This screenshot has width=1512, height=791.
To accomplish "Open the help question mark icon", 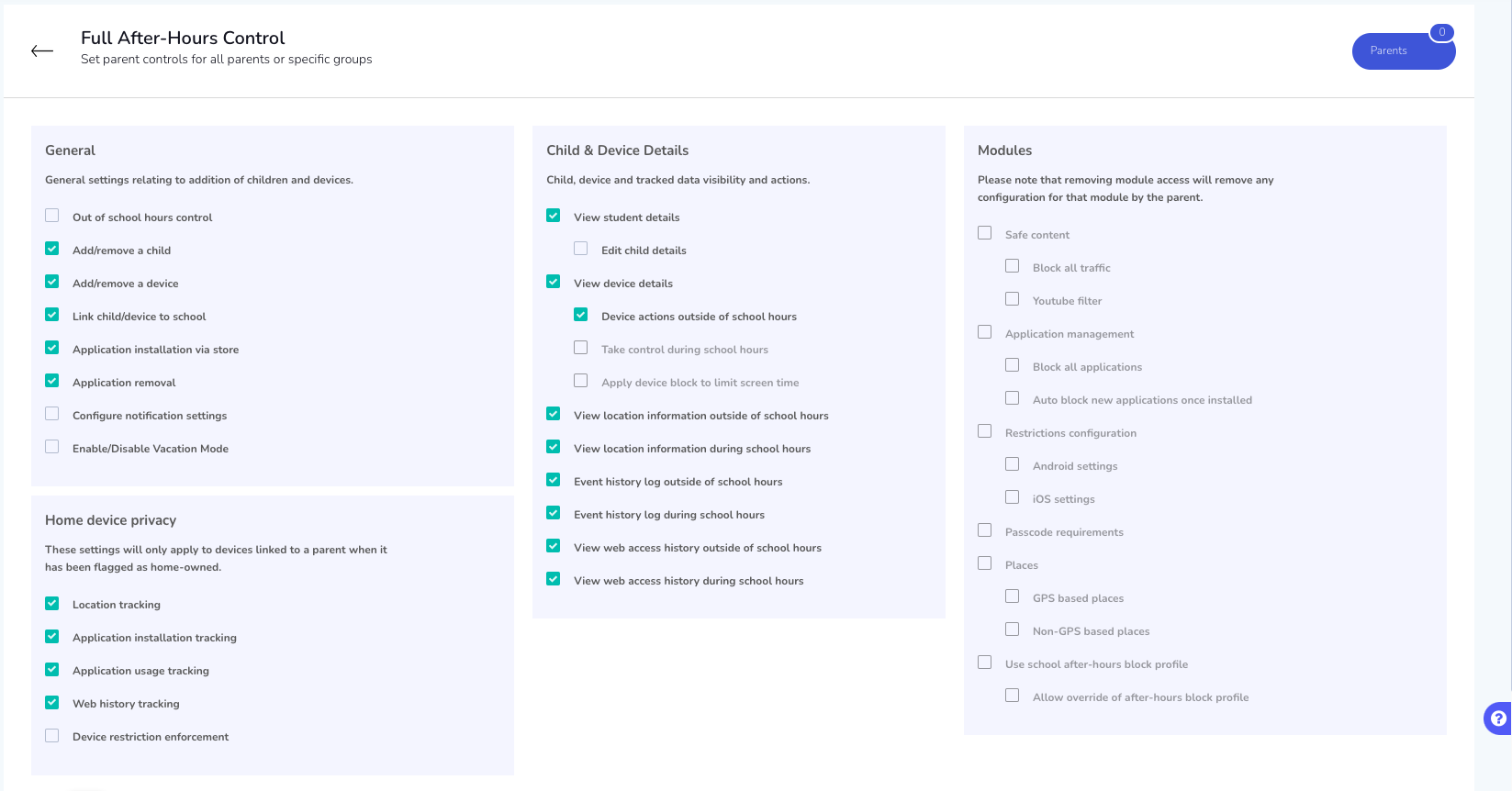I will (1498, 719).
